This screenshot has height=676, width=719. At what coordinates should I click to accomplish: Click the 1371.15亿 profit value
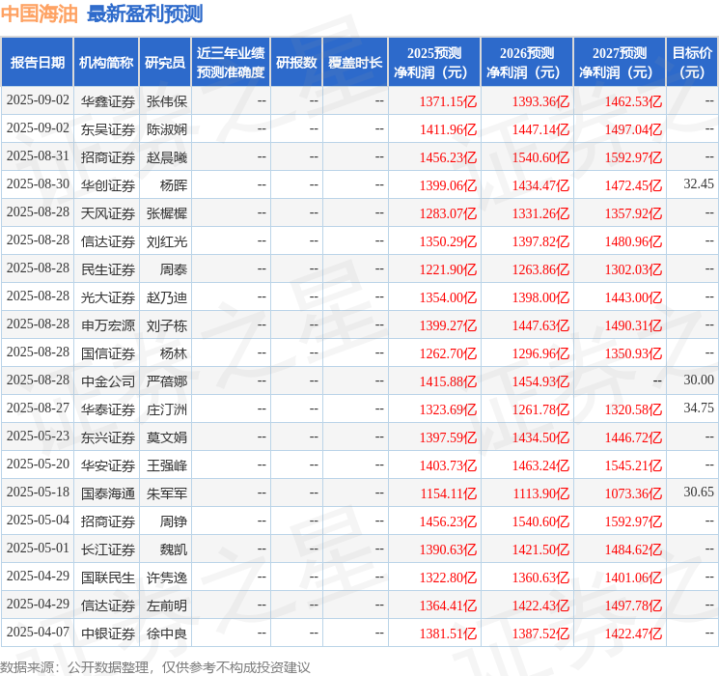point(448,101)
